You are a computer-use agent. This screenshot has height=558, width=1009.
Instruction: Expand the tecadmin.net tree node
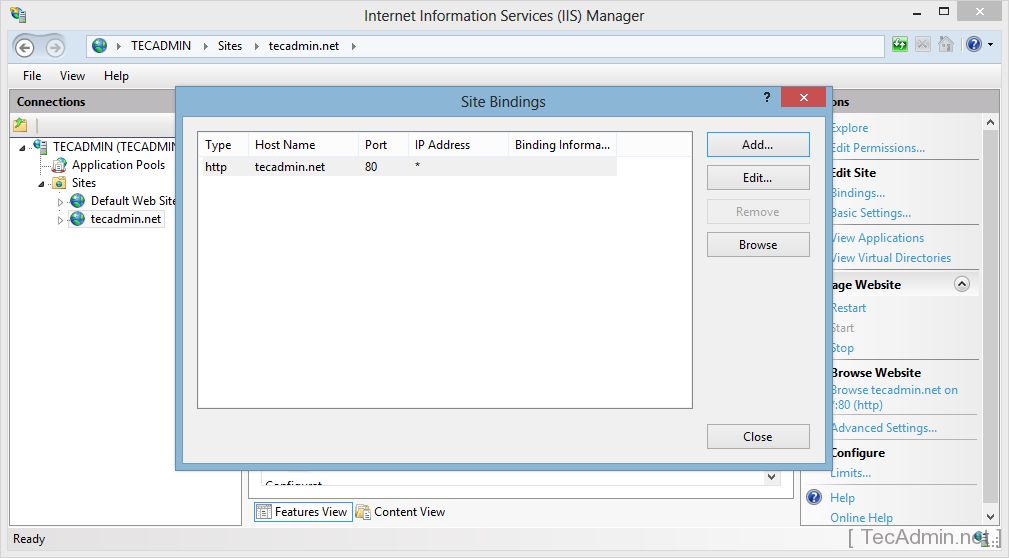(x=60, y=220)
